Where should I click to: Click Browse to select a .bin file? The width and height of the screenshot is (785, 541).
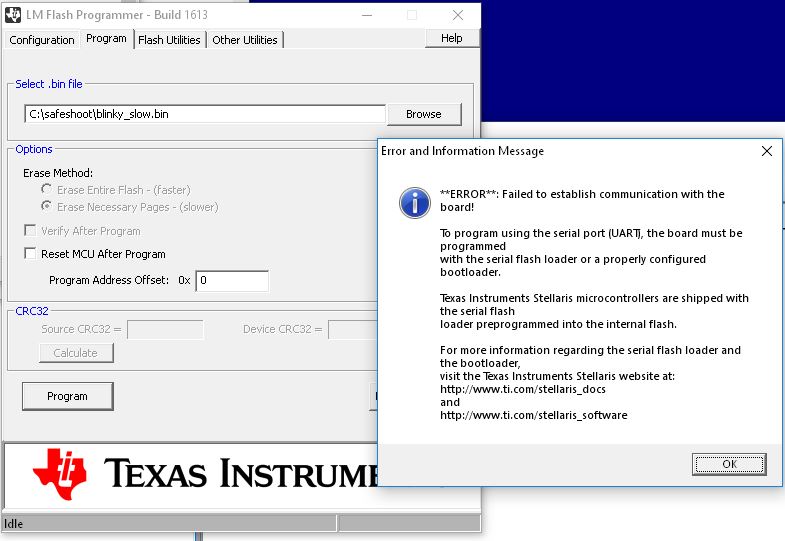click(424, 114)
